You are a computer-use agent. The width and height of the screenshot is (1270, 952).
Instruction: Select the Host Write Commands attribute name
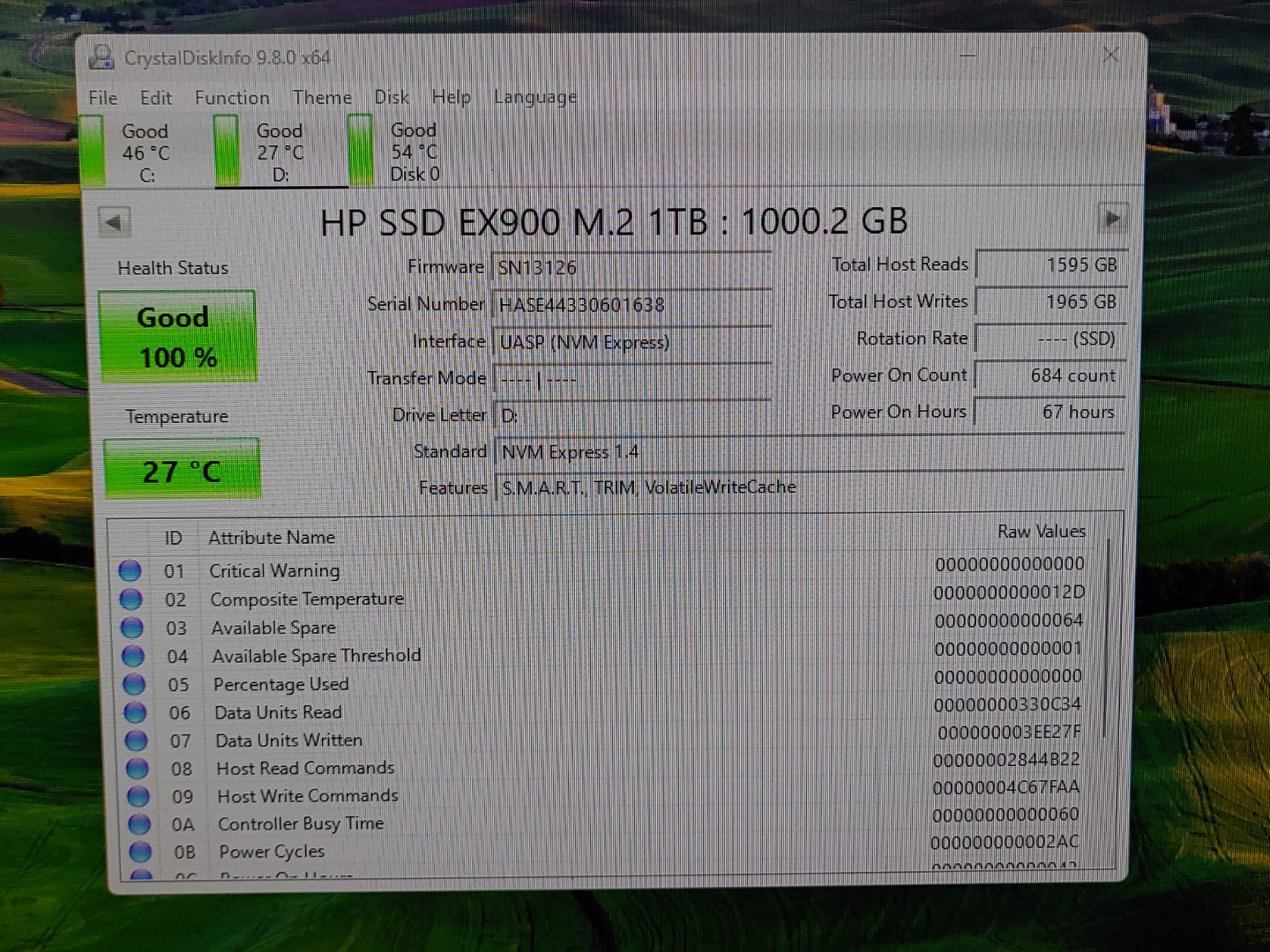(x=308, y=796)
